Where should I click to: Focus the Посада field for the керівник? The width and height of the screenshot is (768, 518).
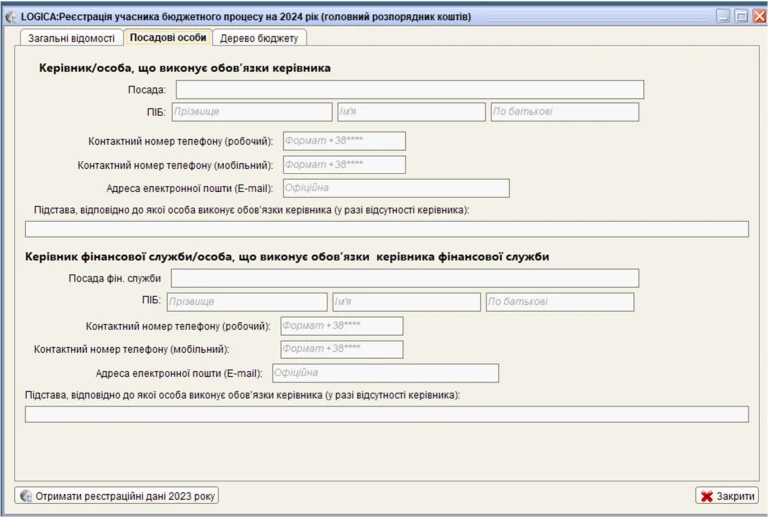tap(409, 90)
